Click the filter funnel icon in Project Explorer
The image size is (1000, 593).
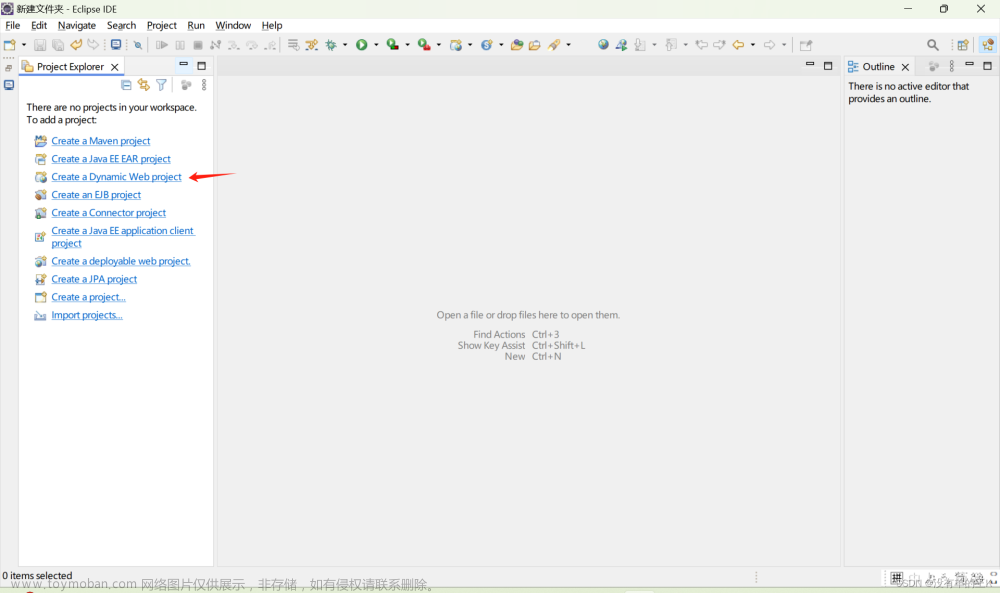[161, 85]
